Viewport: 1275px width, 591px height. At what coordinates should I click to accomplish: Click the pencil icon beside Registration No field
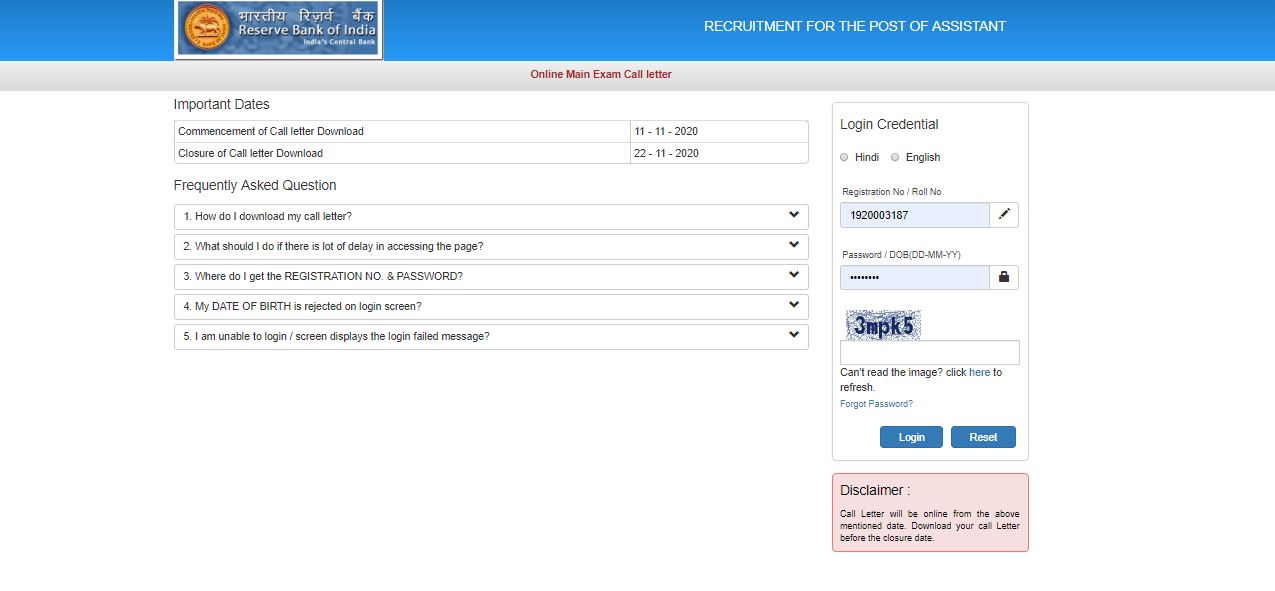(x=1004, y=215)
